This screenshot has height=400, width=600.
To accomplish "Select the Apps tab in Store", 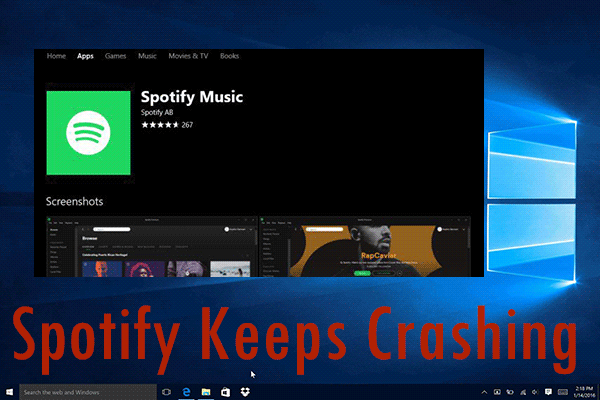I will (85, 56).
